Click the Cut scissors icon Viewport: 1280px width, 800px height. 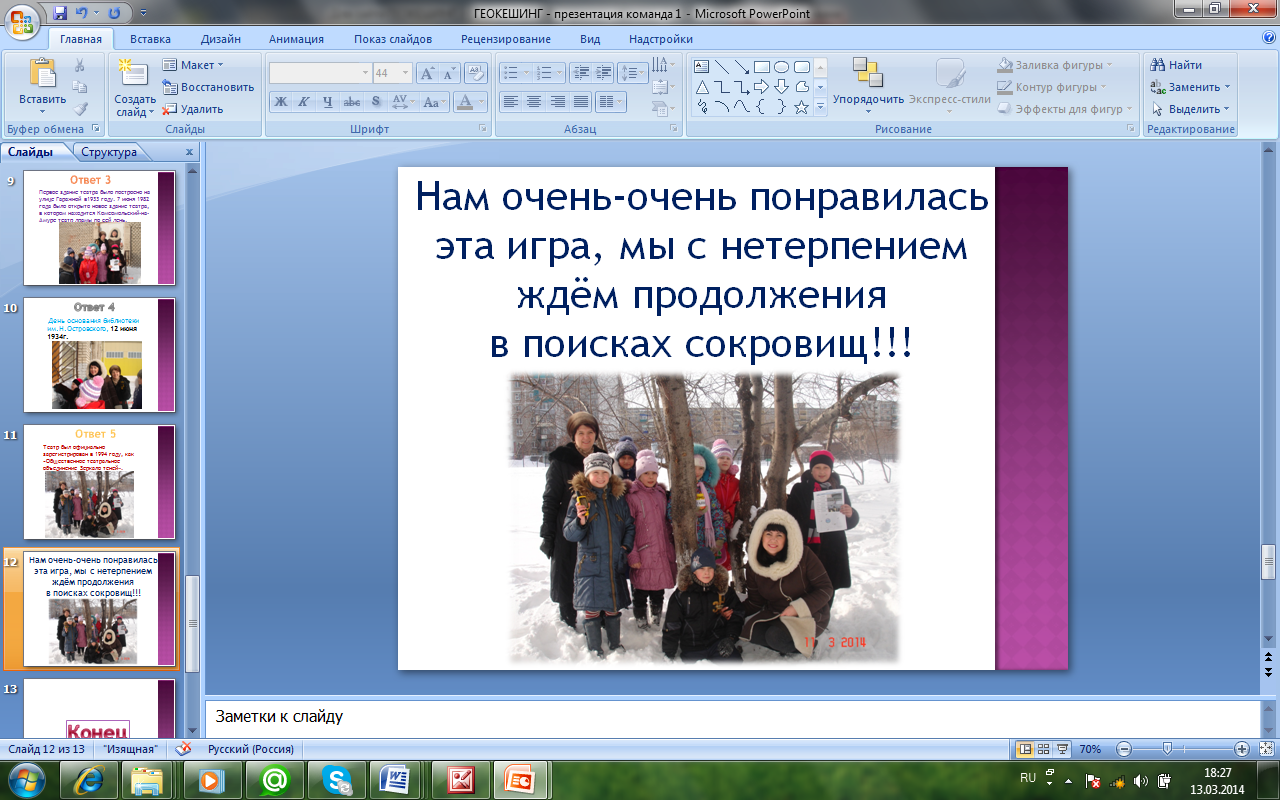(80, 65)
